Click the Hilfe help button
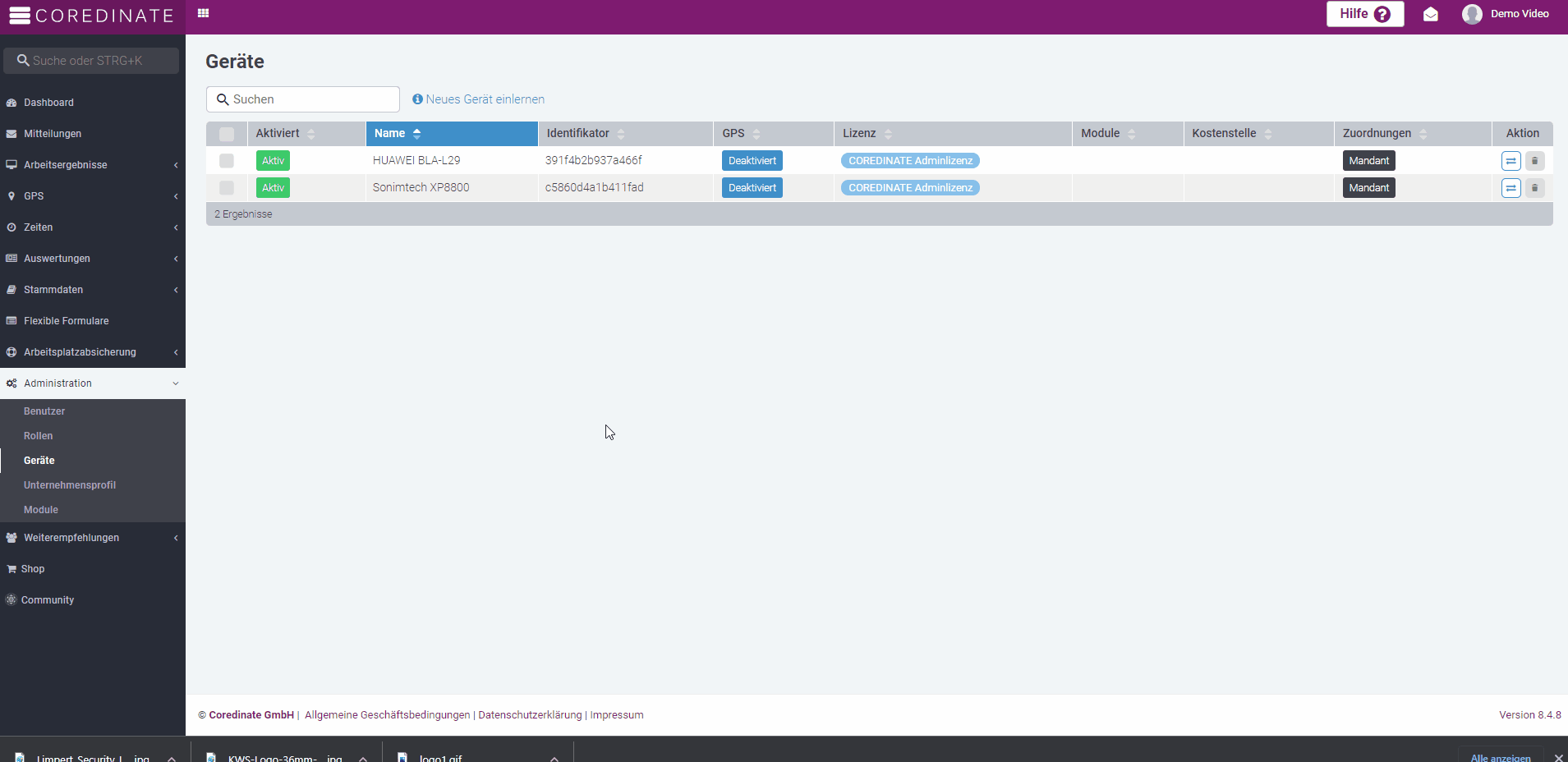This screenshot has height=762, width=1568. [x=1364, y=14]
